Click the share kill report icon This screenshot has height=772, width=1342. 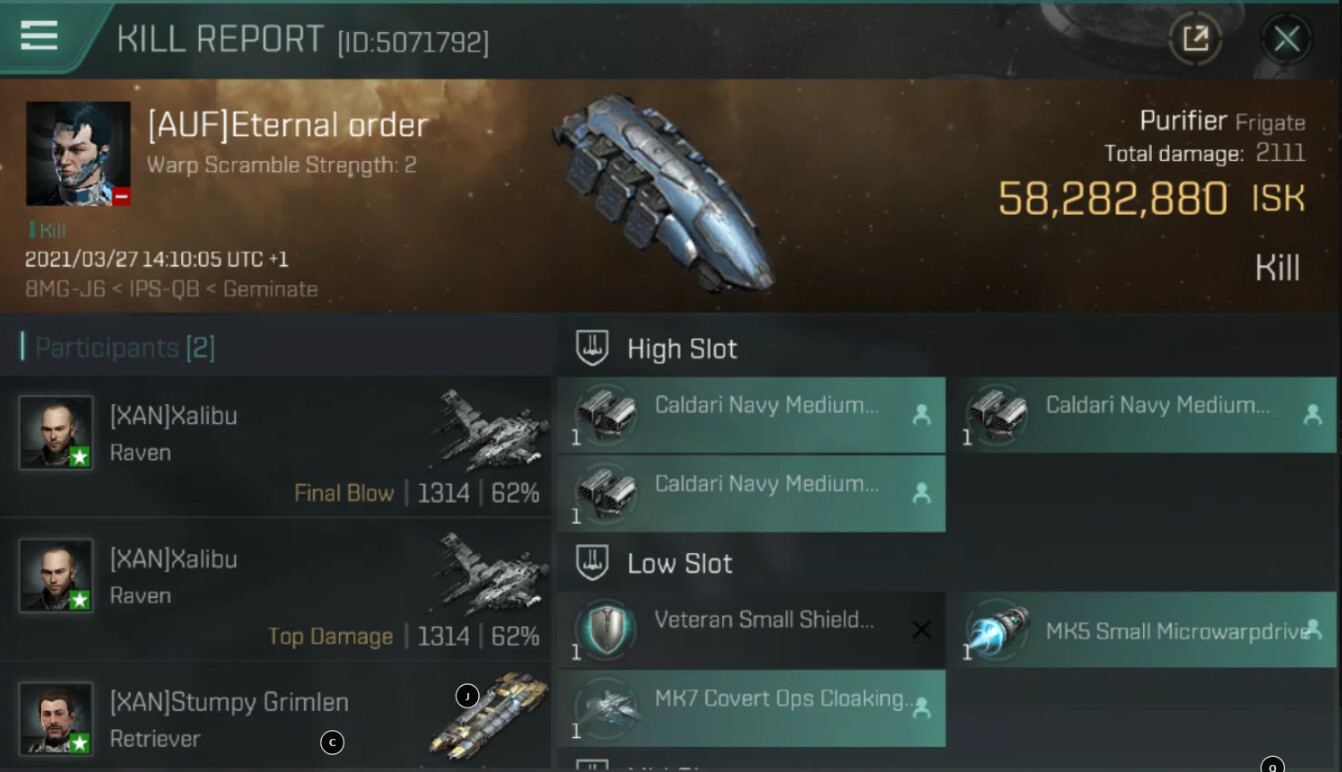1196,39
